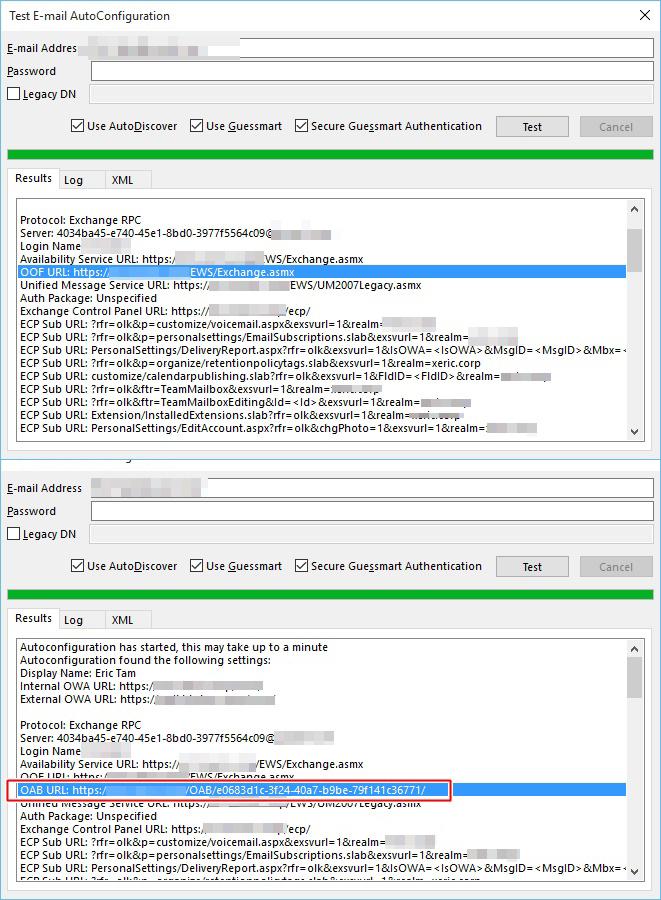Image resolution: width=661 pixels, height=900 pixels.
Task: Select the highlighted OAB URL row
Action: tap(322, 790)
